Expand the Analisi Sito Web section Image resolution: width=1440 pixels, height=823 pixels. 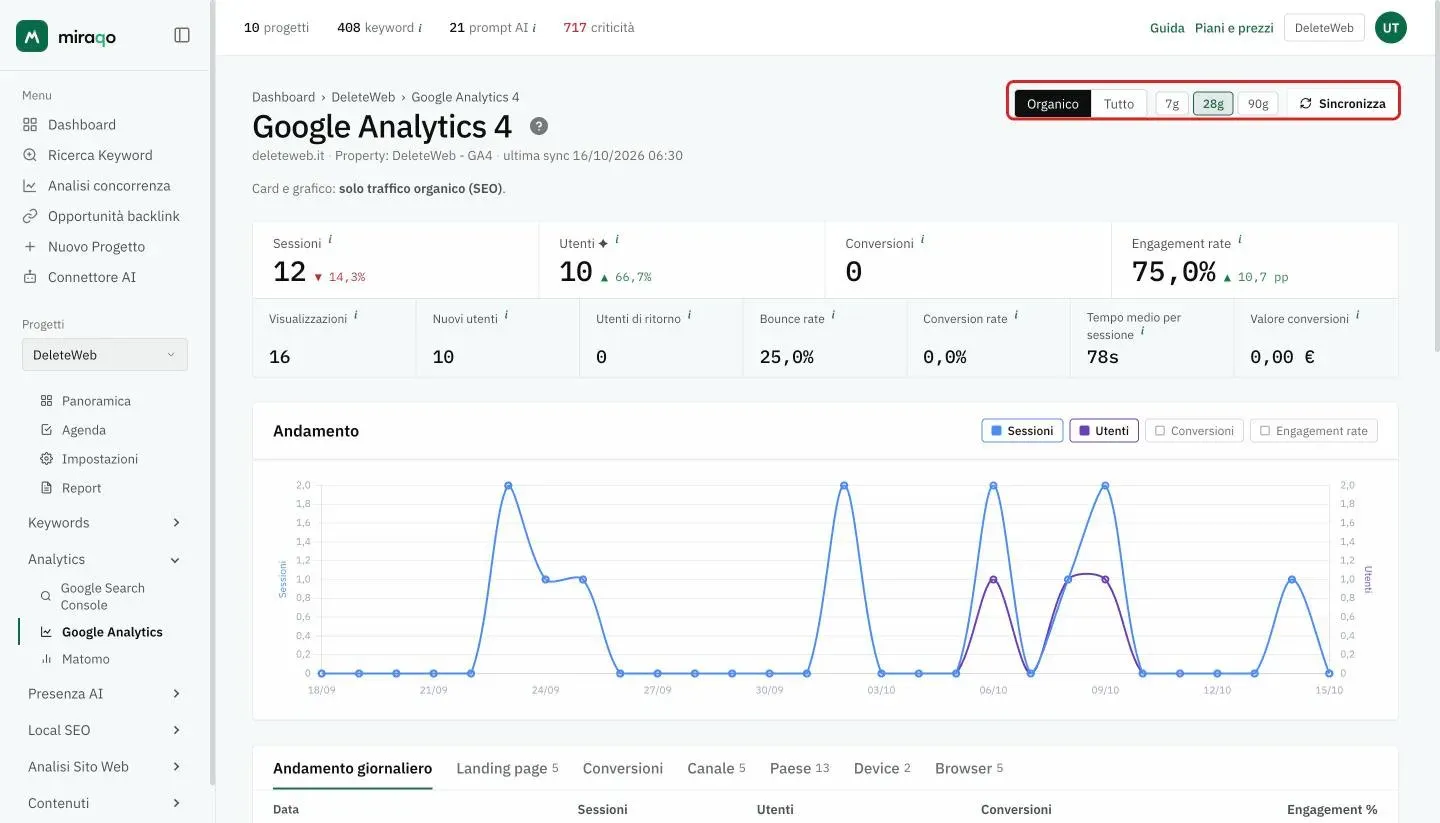point(105,767)
